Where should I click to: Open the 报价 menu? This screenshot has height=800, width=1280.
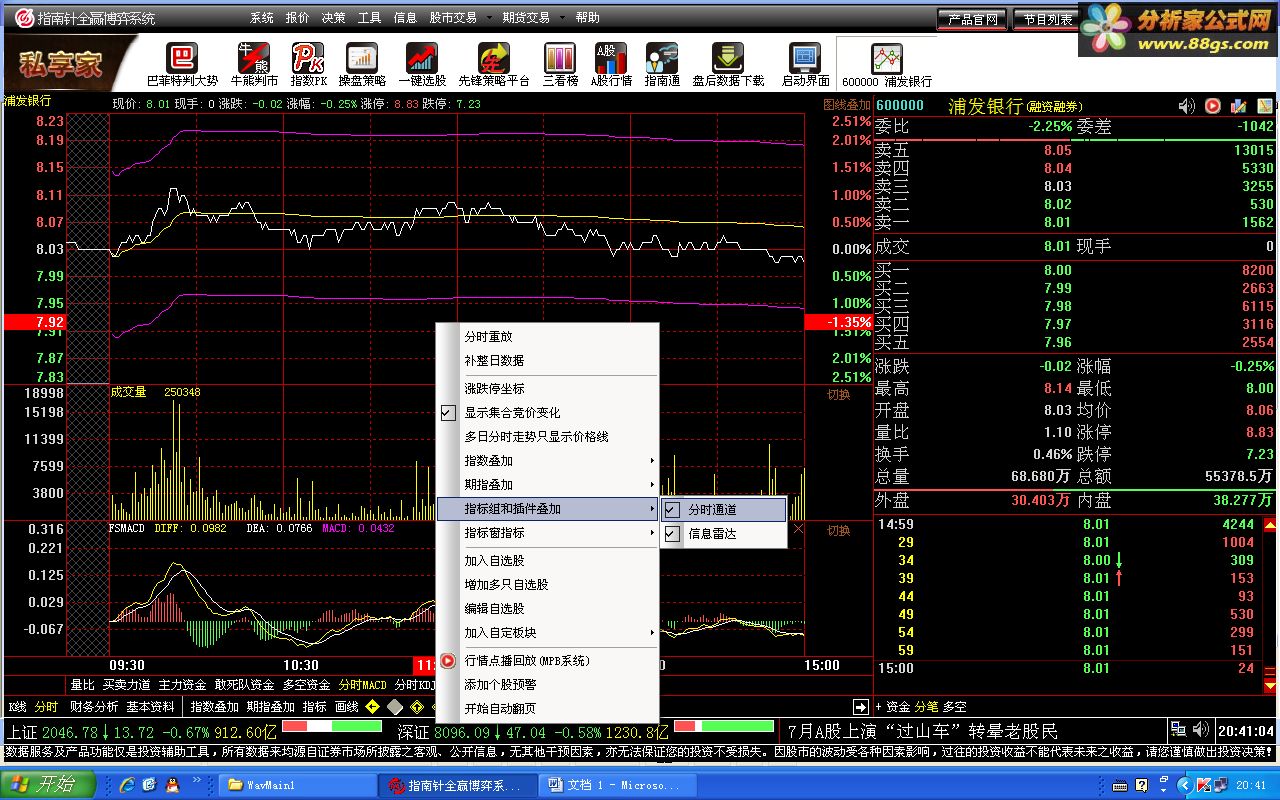(x=298, y=18)
